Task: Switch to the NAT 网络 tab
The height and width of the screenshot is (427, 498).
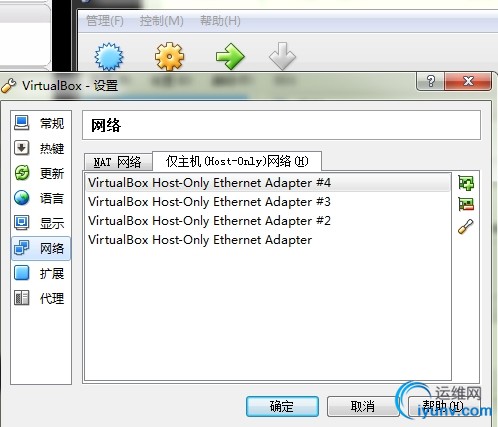Action: coord(118,162)
